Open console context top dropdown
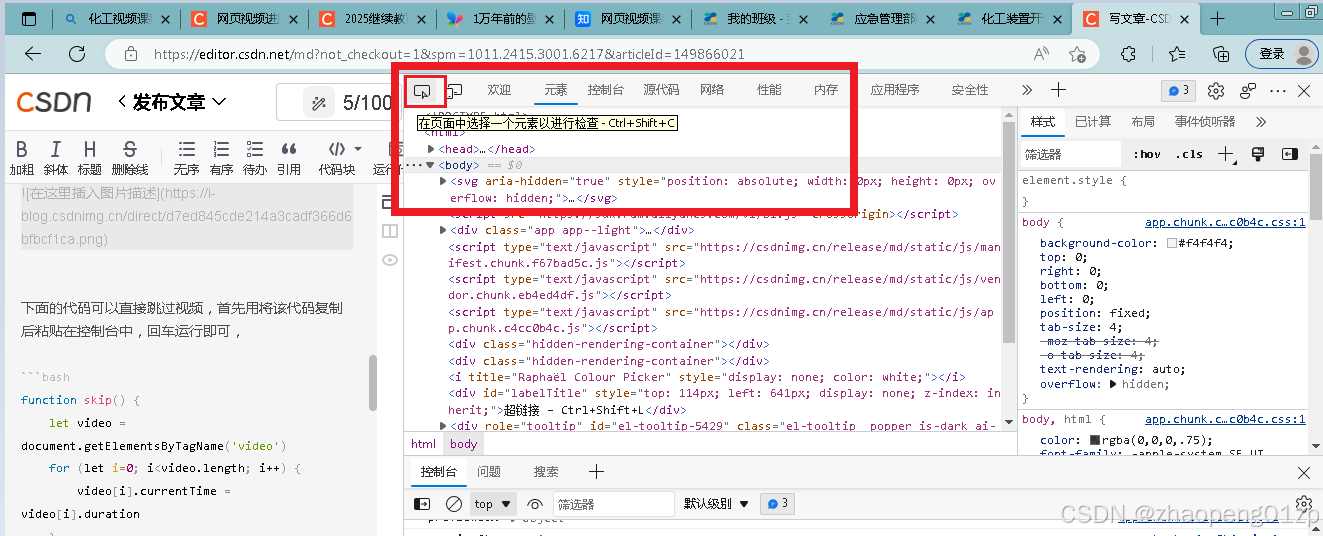The image size is (1323, 536). tap(494, 504)
